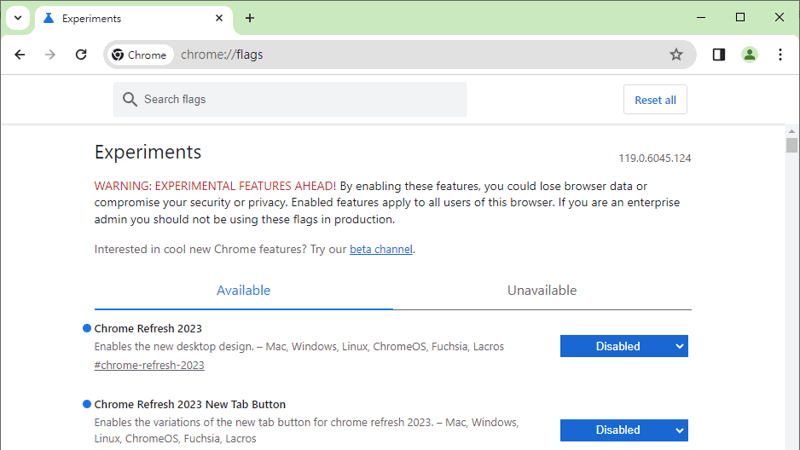Open Chrome Refresh 2023 New Tab Button dropdown

click(624, 430)
